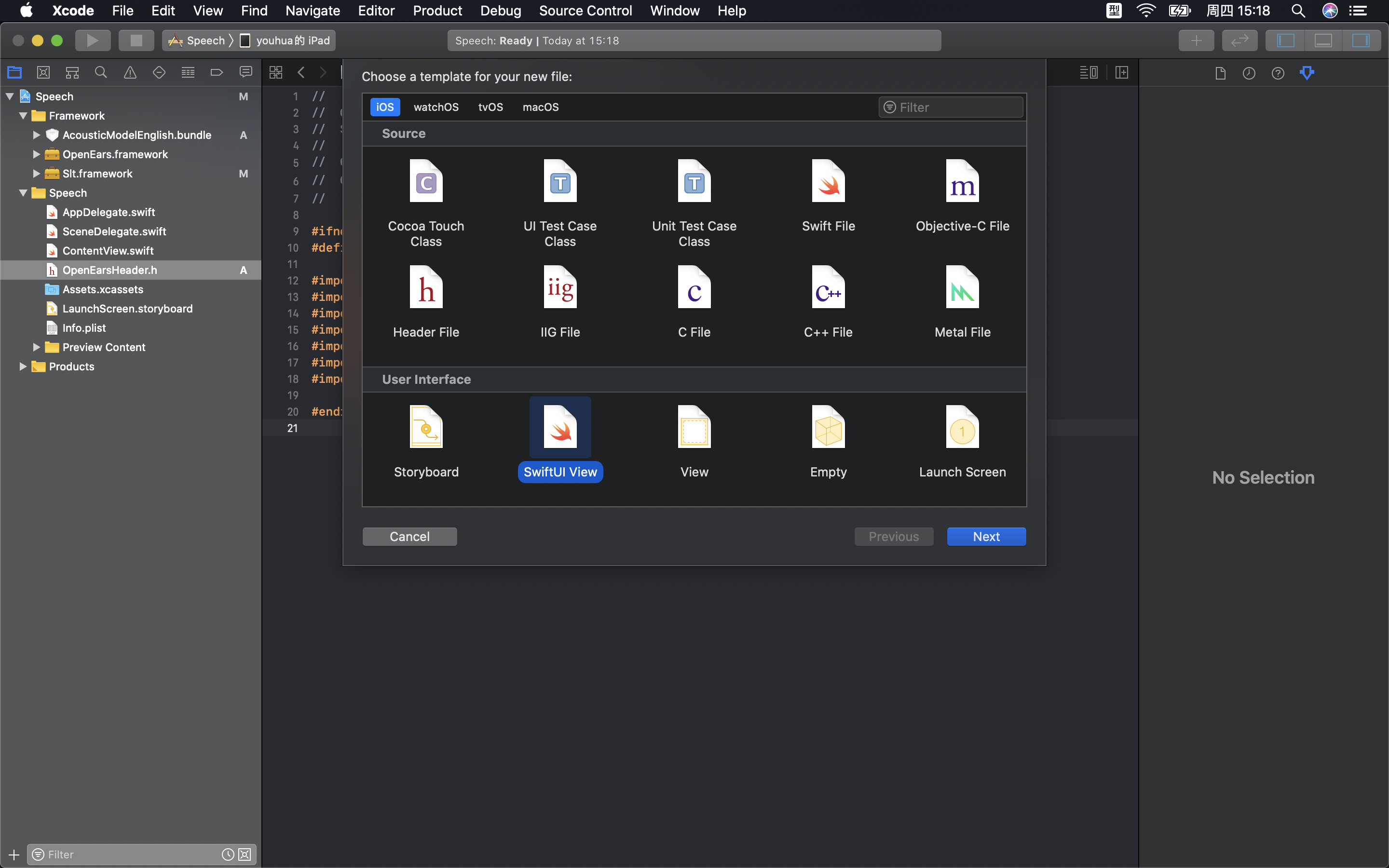
Task: Toggle the Navigator panel visibility
Action: [x=1286, y=40]
